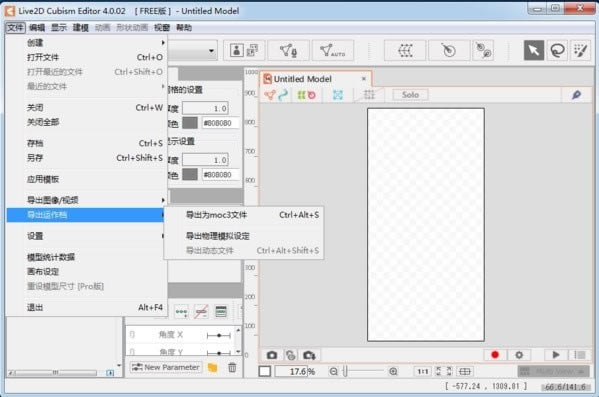
Task: Toggle the Solo display button
Action: tap(410, 95)
